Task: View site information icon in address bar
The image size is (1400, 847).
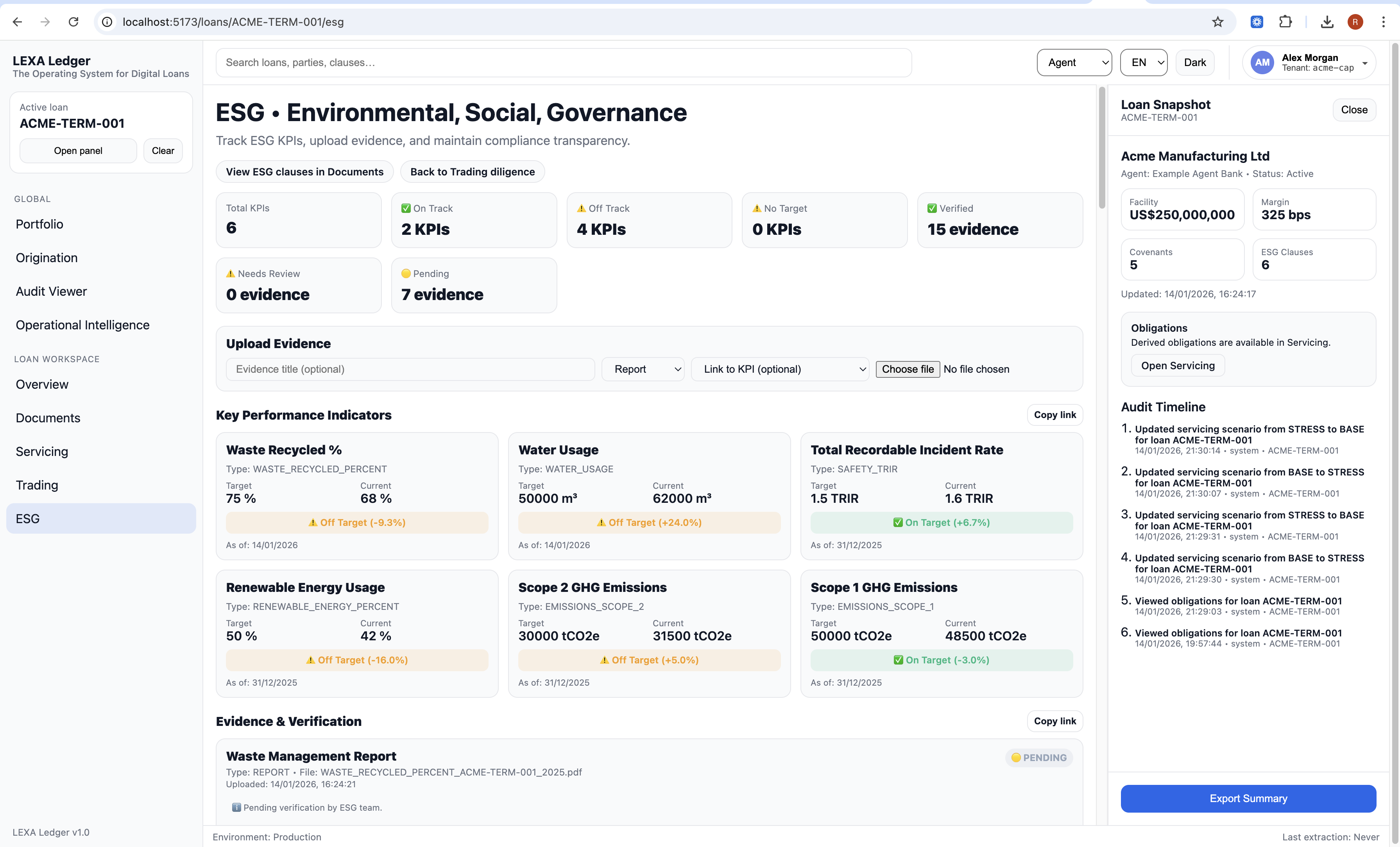Action: pos(107,21)
